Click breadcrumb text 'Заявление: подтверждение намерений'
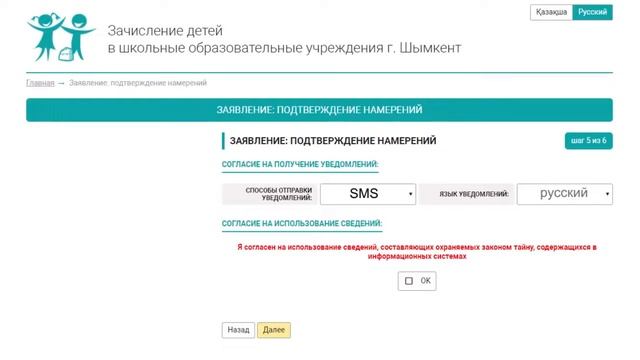 click(138, 83)
